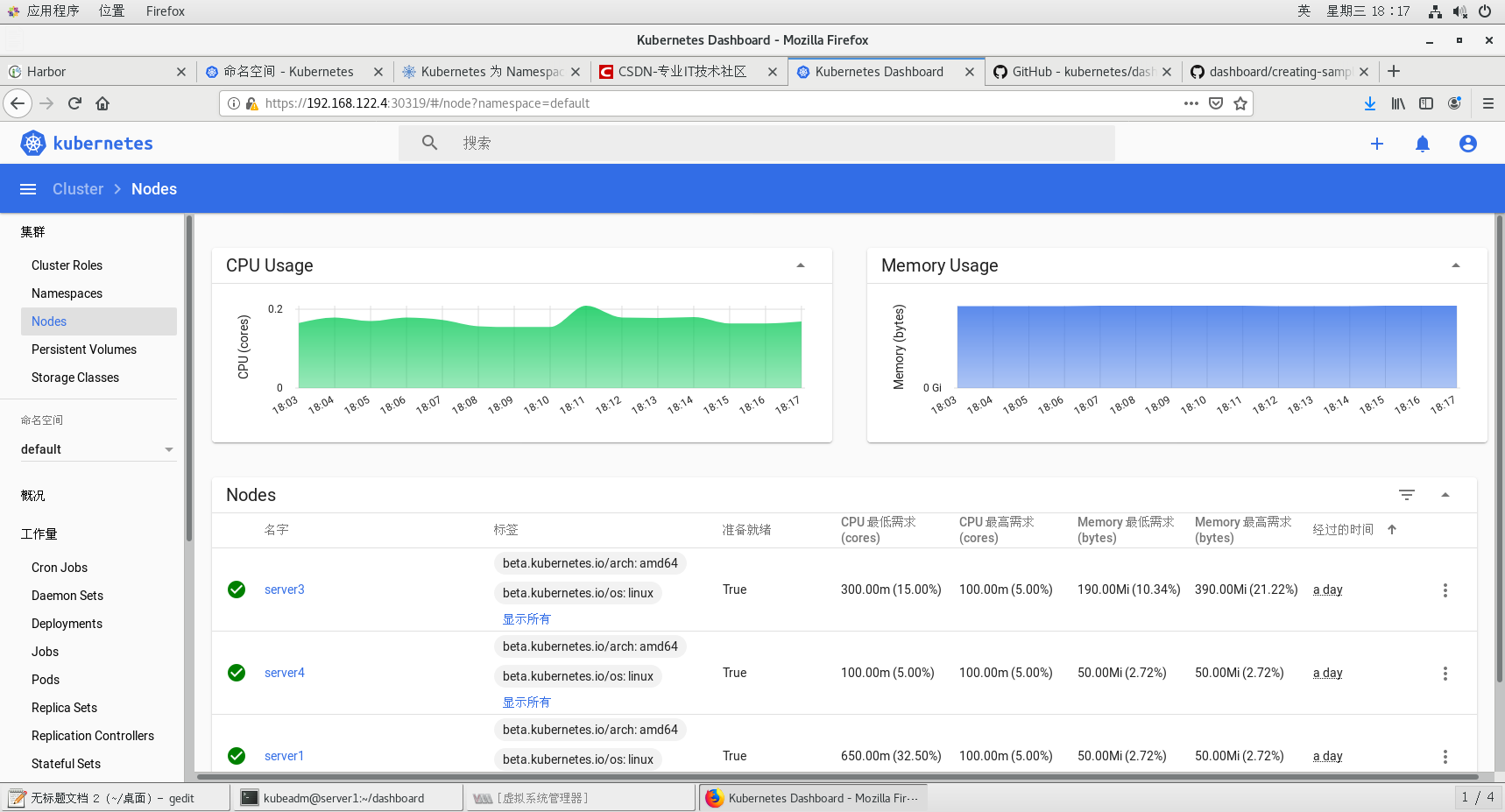This screenshot has width=1505, height=812.
Task: Click 显示所有 to show server3 labels
Action: coord(526,618)
